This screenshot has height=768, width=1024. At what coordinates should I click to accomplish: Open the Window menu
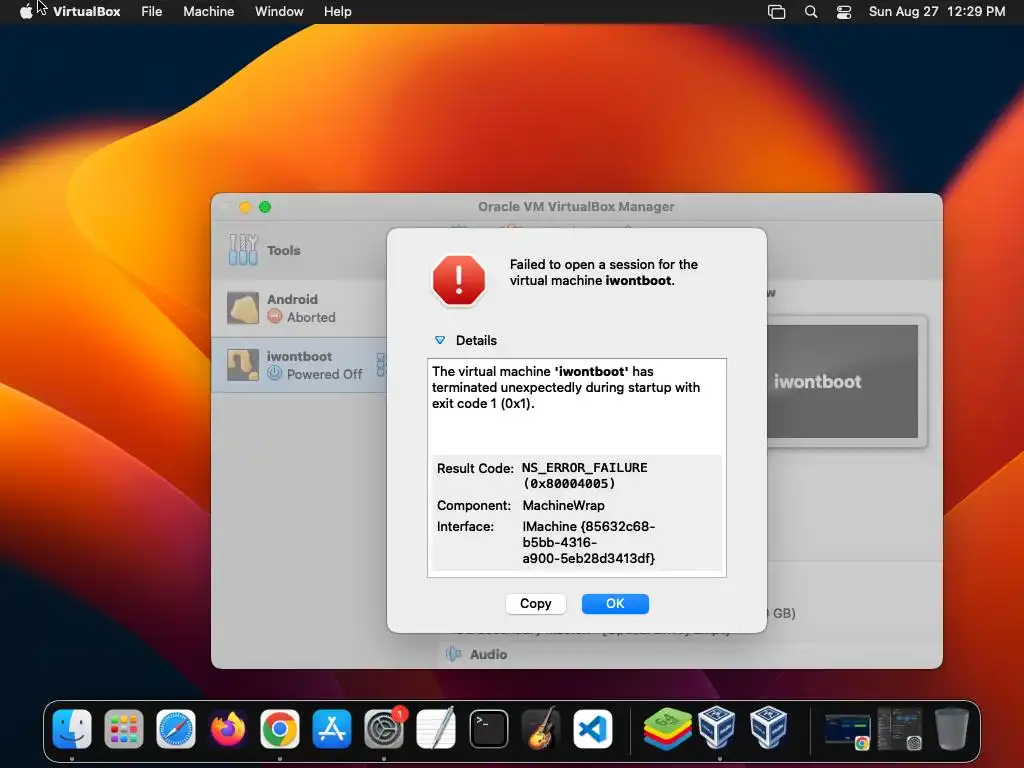pos(279,11)
